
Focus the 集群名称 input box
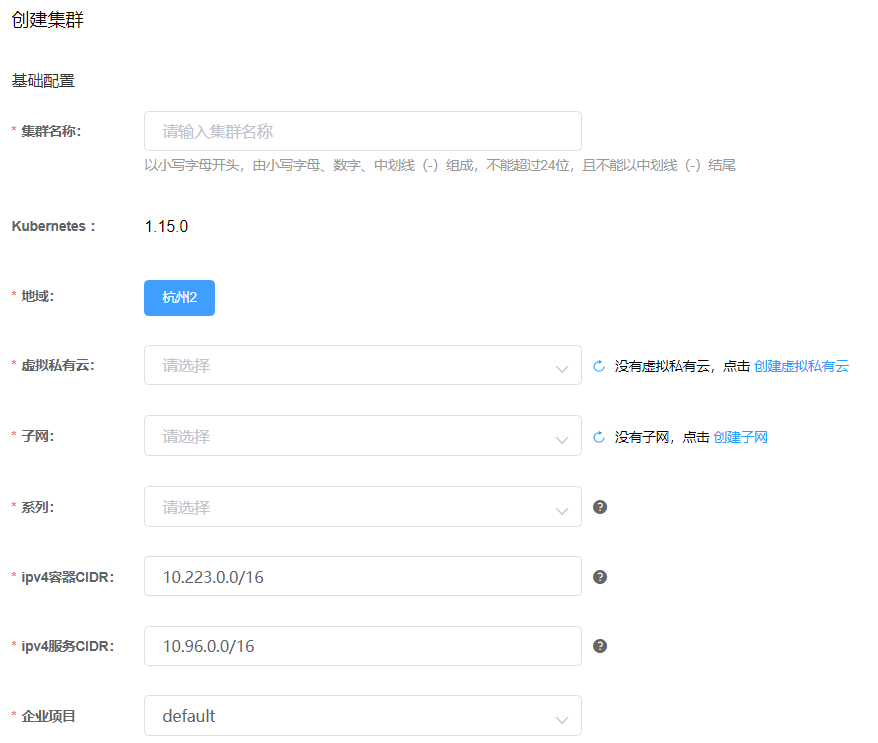(362, 131)
